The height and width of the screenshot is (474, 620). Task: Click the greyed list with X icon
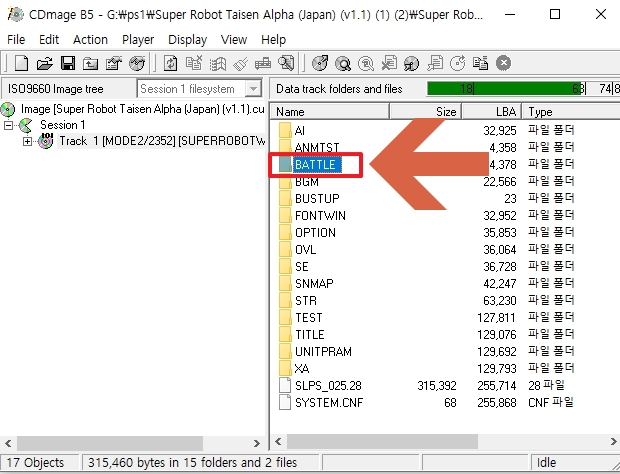(x=194, y=63)
